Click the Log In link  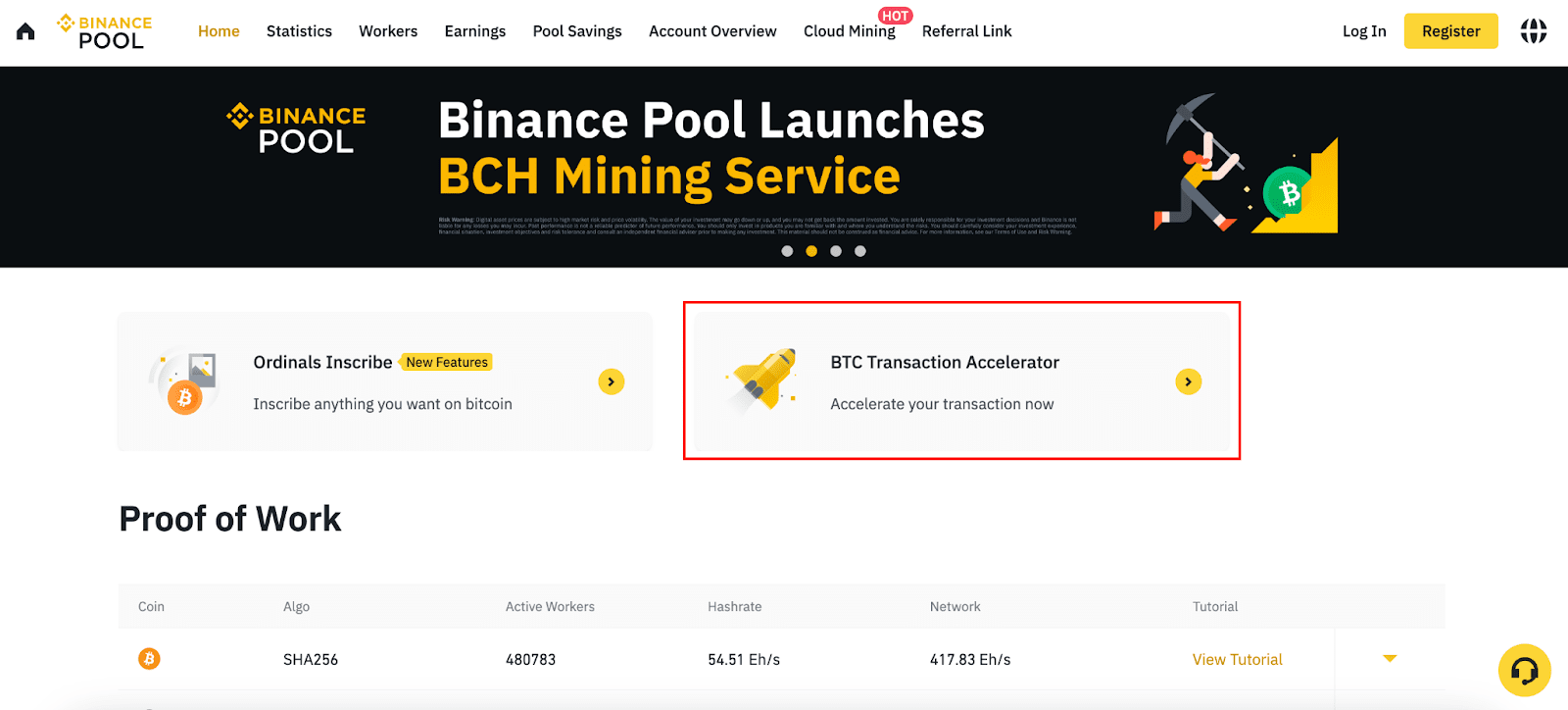pyautogui.click(x=1364, y=31)
